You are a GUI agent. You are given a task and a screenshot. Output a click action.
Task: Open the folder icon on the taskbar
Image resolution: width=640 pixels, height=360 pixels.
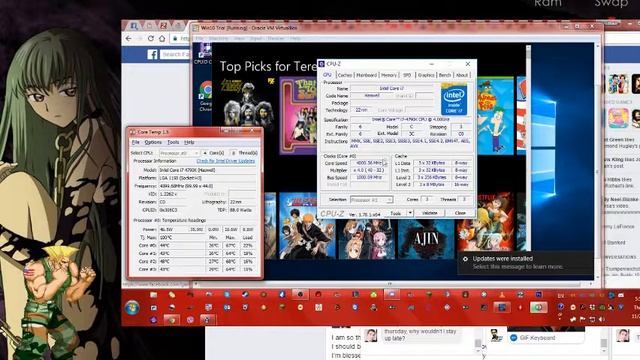click(153, 294)
